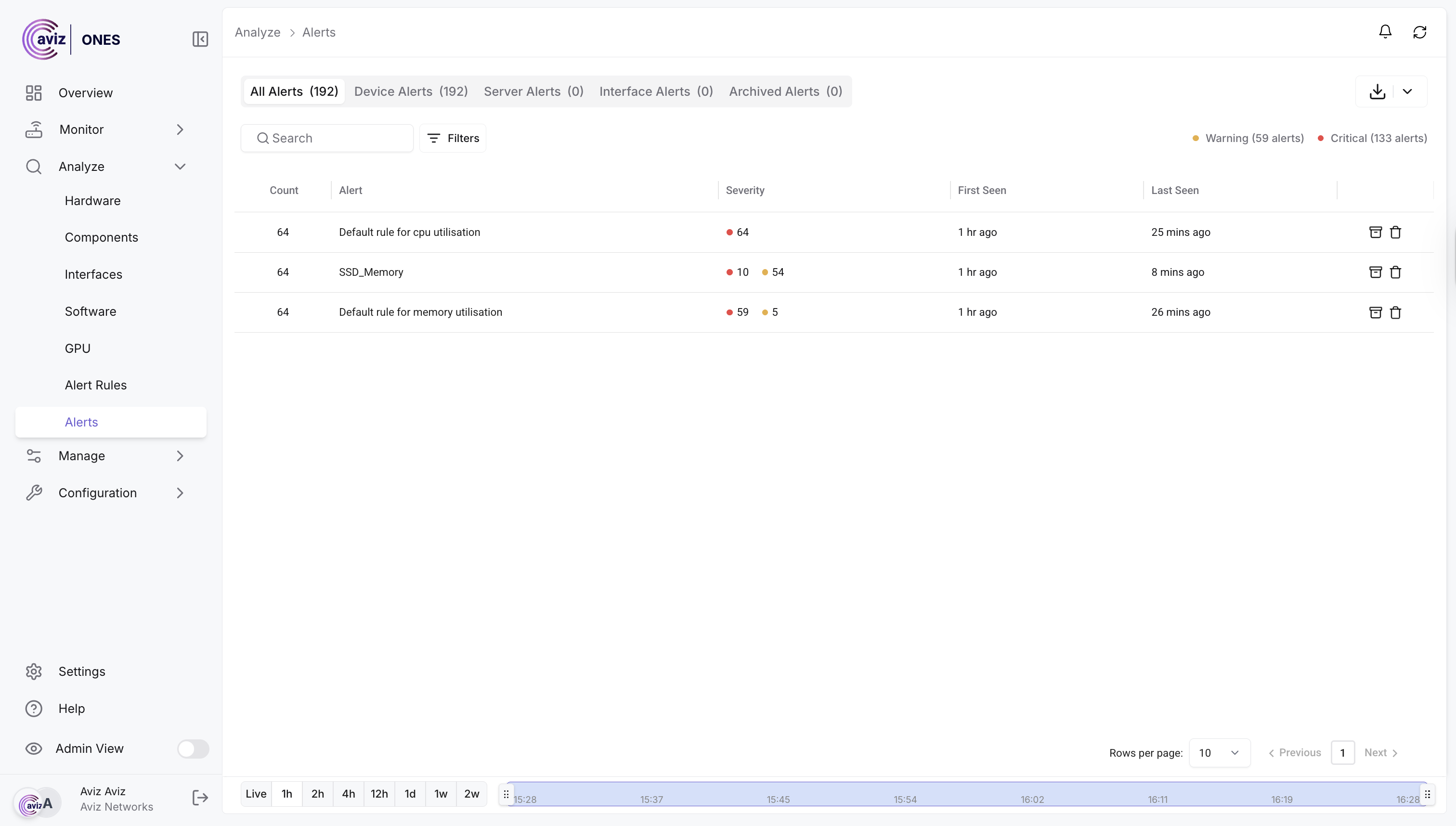The image size is (1456, 826).
Task: Click the refresh icon
Action: [1420, 32]
